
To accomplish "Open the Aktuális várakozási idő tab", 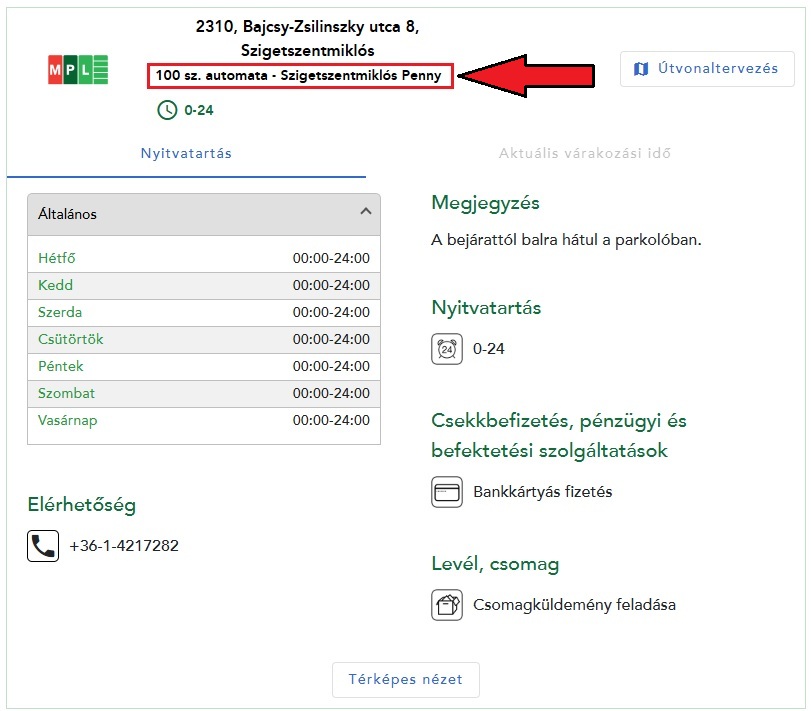I will 585,154.
